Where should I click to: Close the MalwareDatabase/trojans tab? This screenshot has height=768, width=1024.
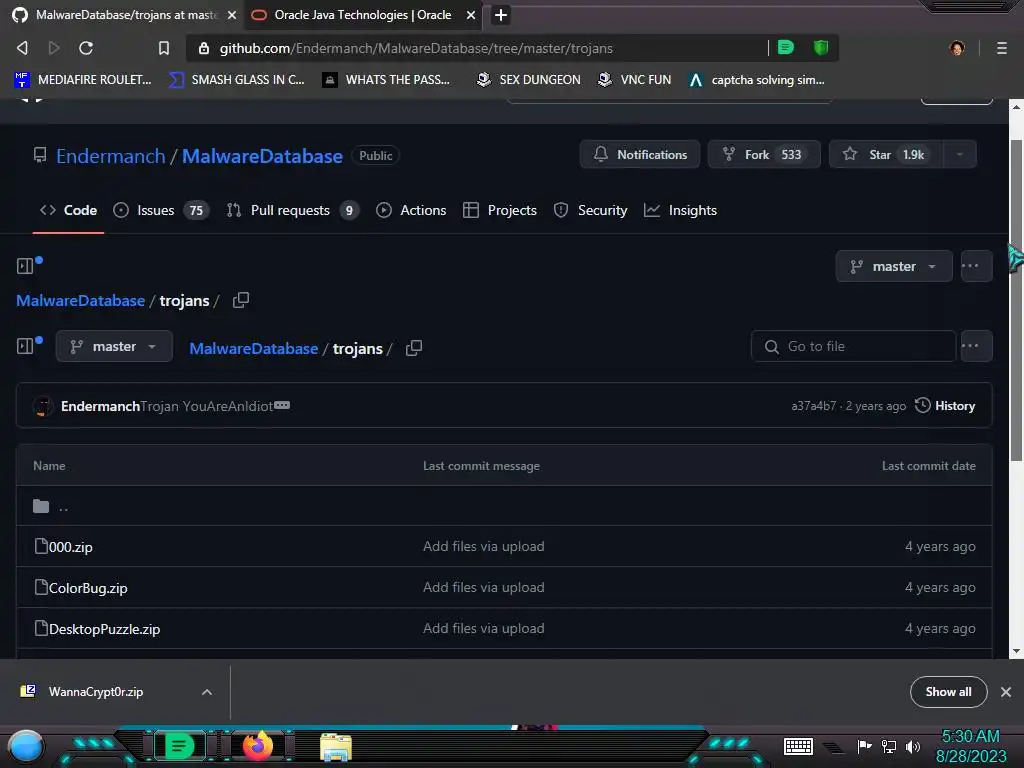[232, 14]
